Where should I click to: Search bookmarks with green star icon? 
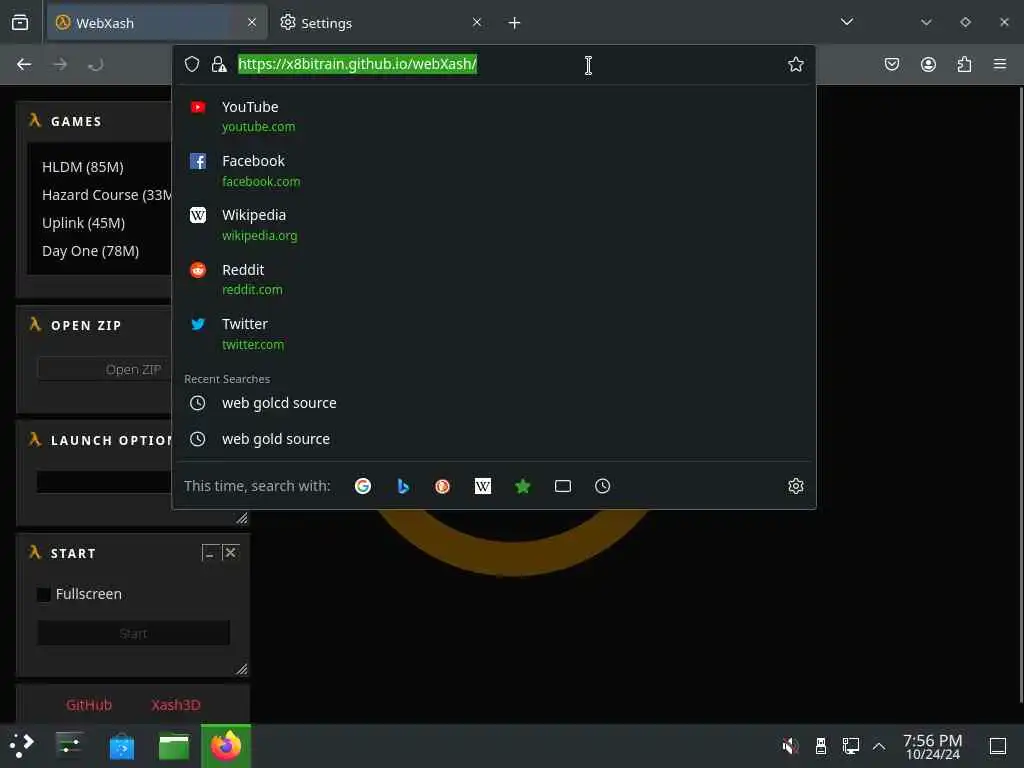pyautogui.click(x=522, y=486)
